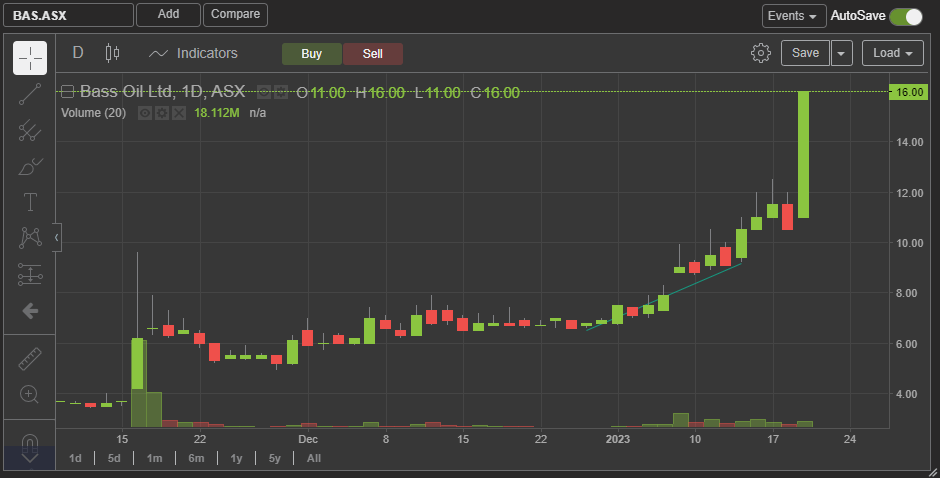Set range to 5y
The height and width of the screenshot is (478, 940).
coord(275,458)
